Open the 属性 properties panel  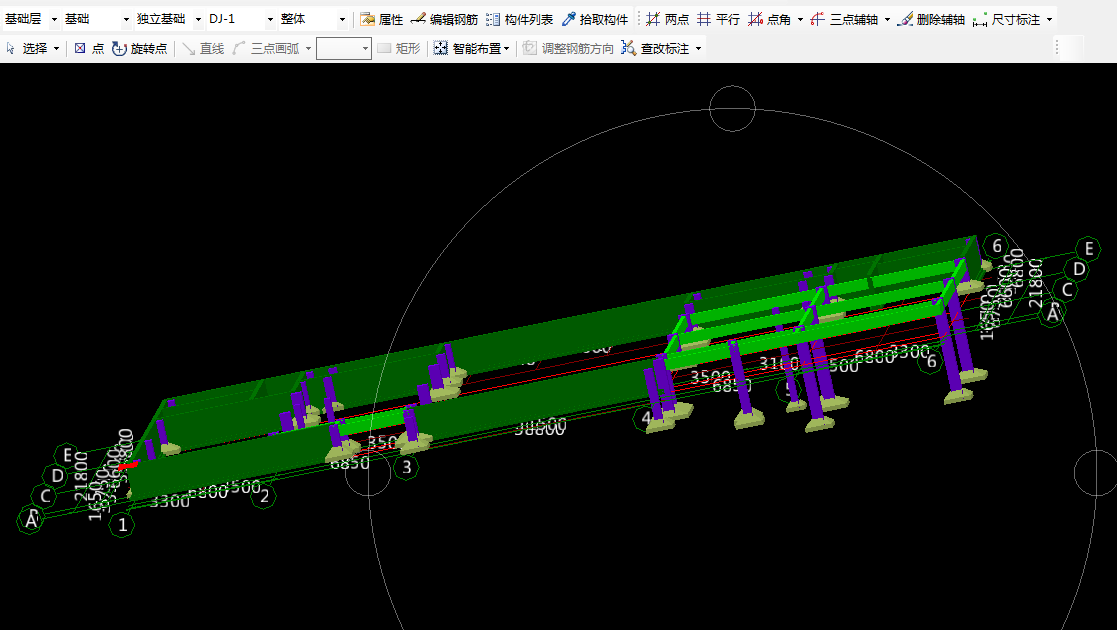[x=382, y=19]
